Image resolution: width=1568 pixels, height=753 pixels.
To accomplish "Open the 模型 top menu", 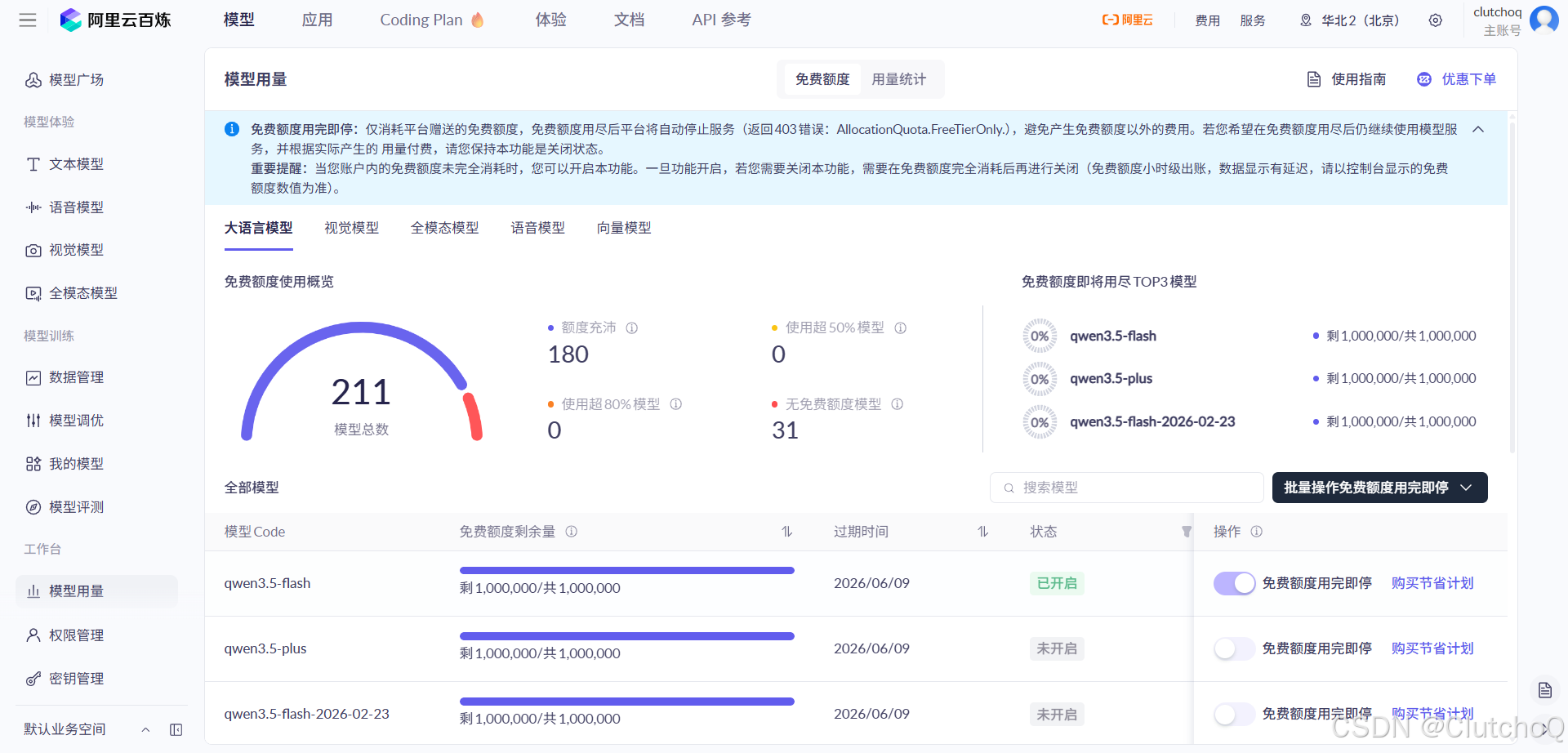I will point(239,20).
